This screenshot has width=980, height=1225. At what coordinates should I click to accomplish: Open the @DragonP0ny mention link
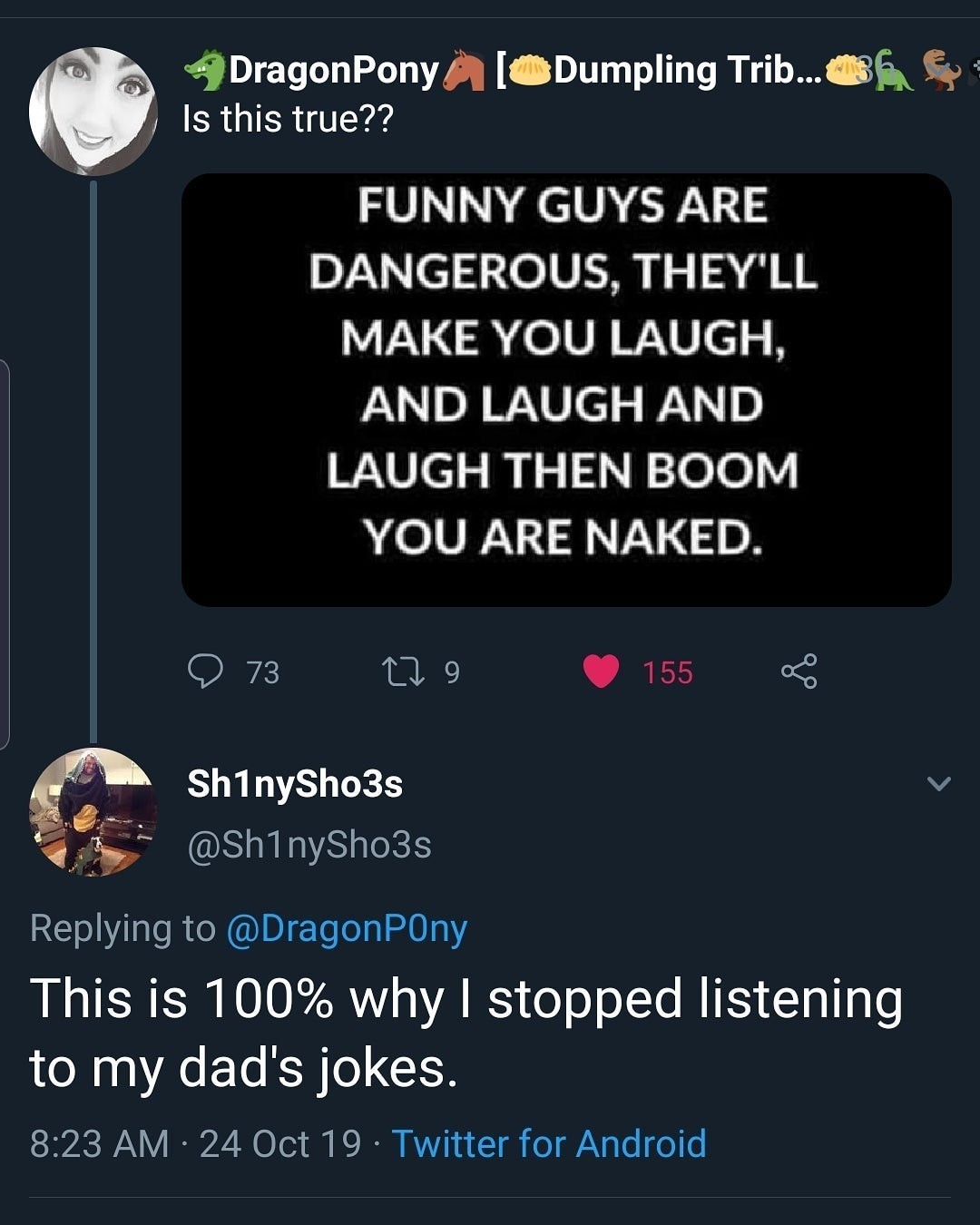pyautogui.click(x=346, y=928)
